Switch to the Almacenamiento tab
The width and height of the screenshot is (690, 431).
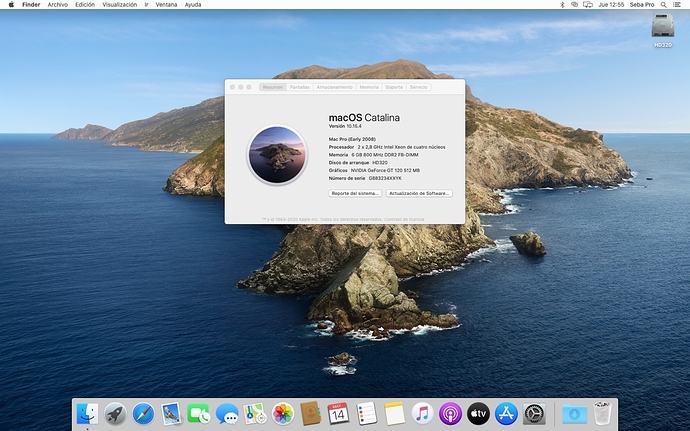tap(334, 87)
